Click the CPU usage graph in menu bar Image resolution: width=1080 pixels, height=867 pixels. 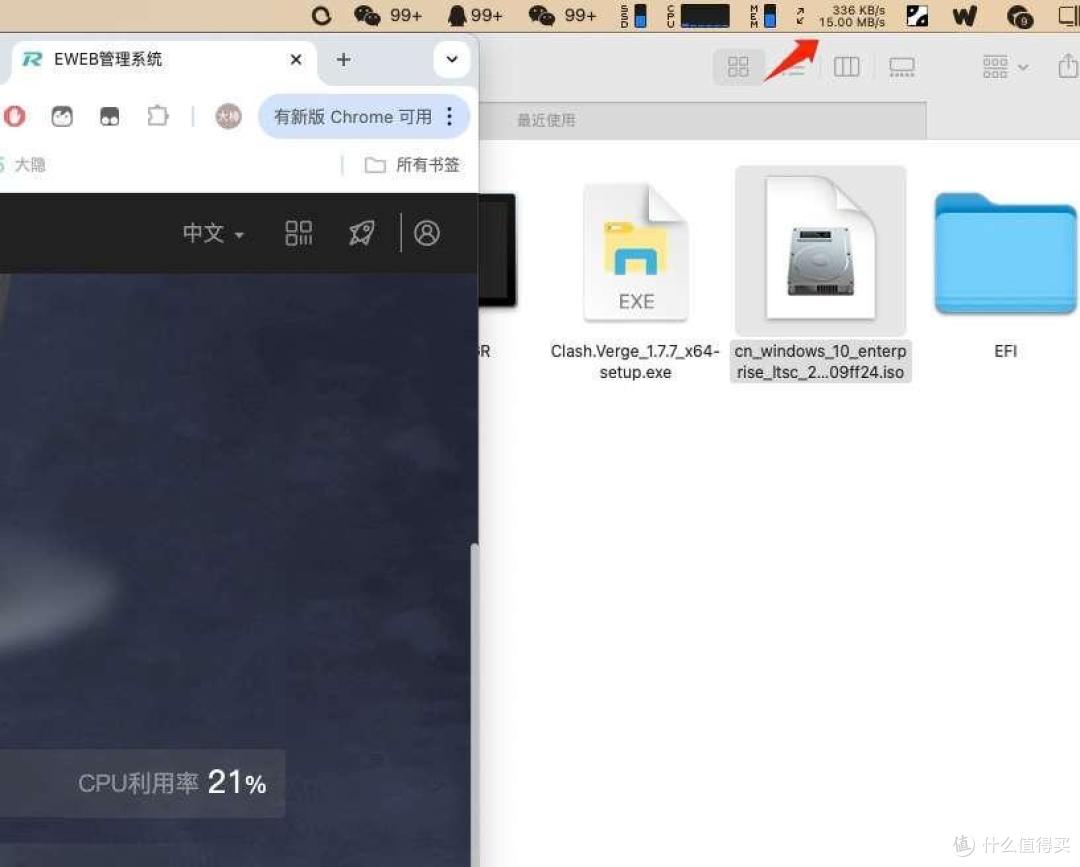698,16
